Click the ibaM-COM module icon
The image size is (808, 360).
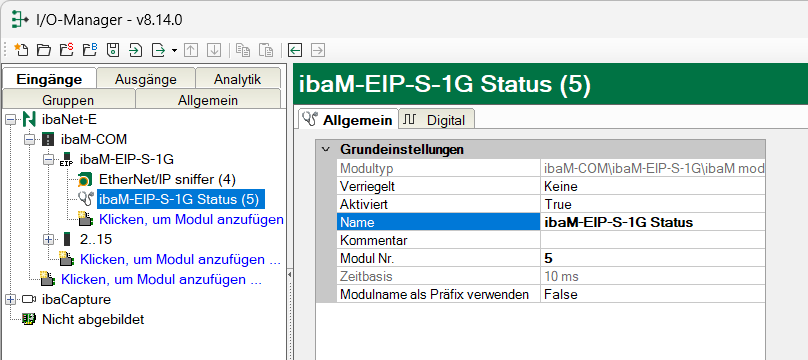[48, 140]
